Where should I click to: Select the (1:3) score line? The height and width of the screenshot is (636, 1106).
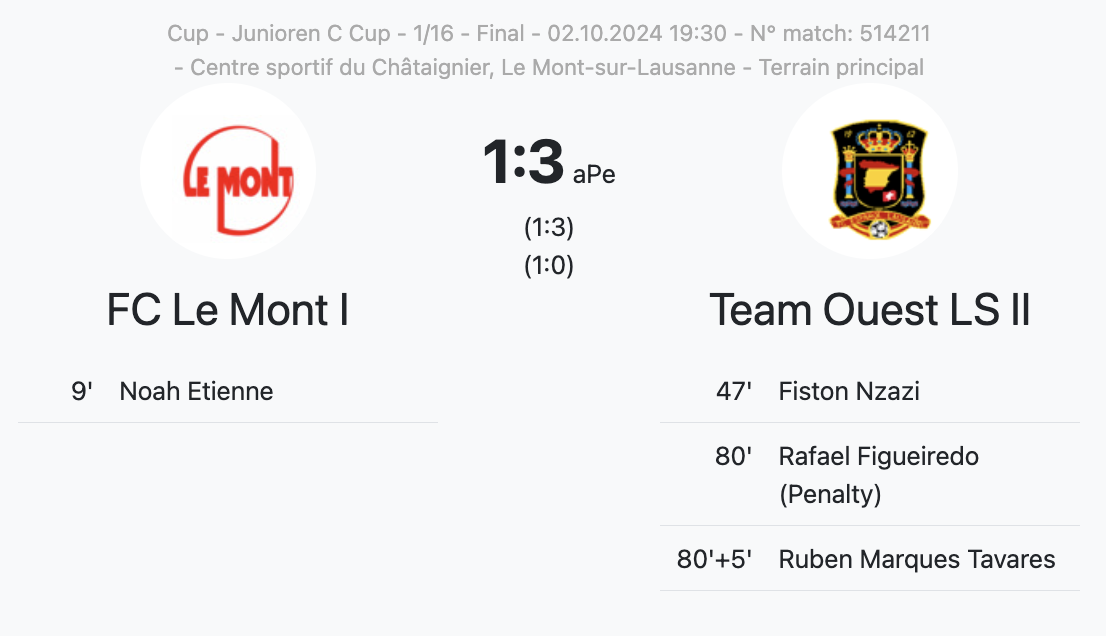tap(549, 228)
